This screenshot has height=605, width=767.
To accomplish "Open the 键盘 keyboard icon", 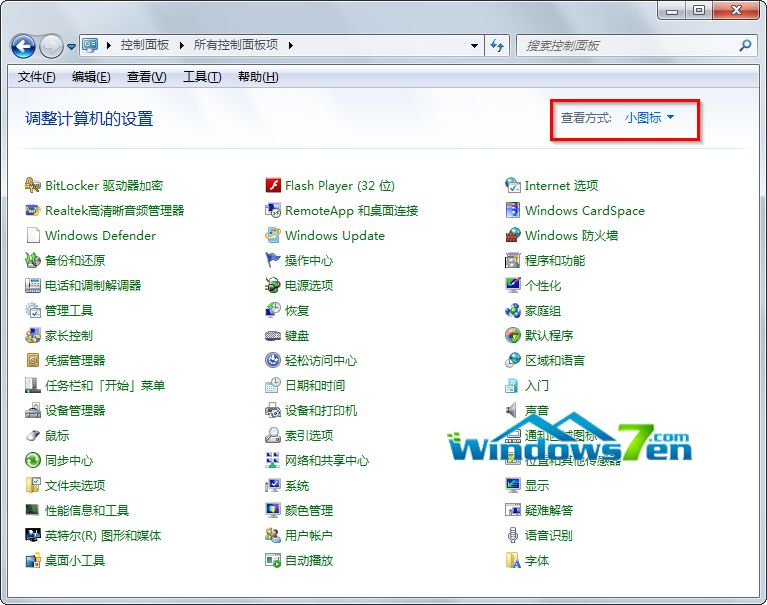I will 273,336.
